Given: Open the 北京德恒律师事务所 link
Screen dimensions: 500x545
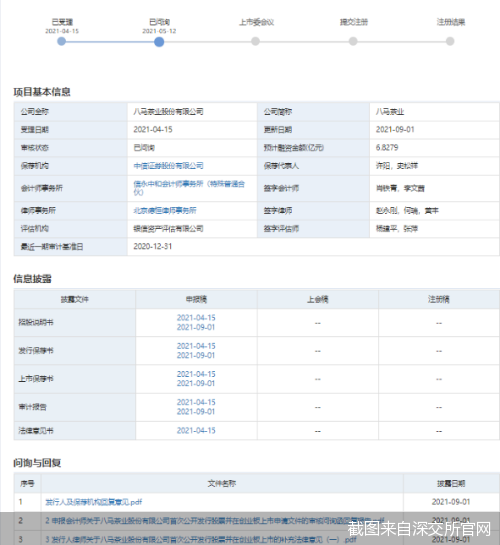Looking at the screenshot, I should point(165,210).
